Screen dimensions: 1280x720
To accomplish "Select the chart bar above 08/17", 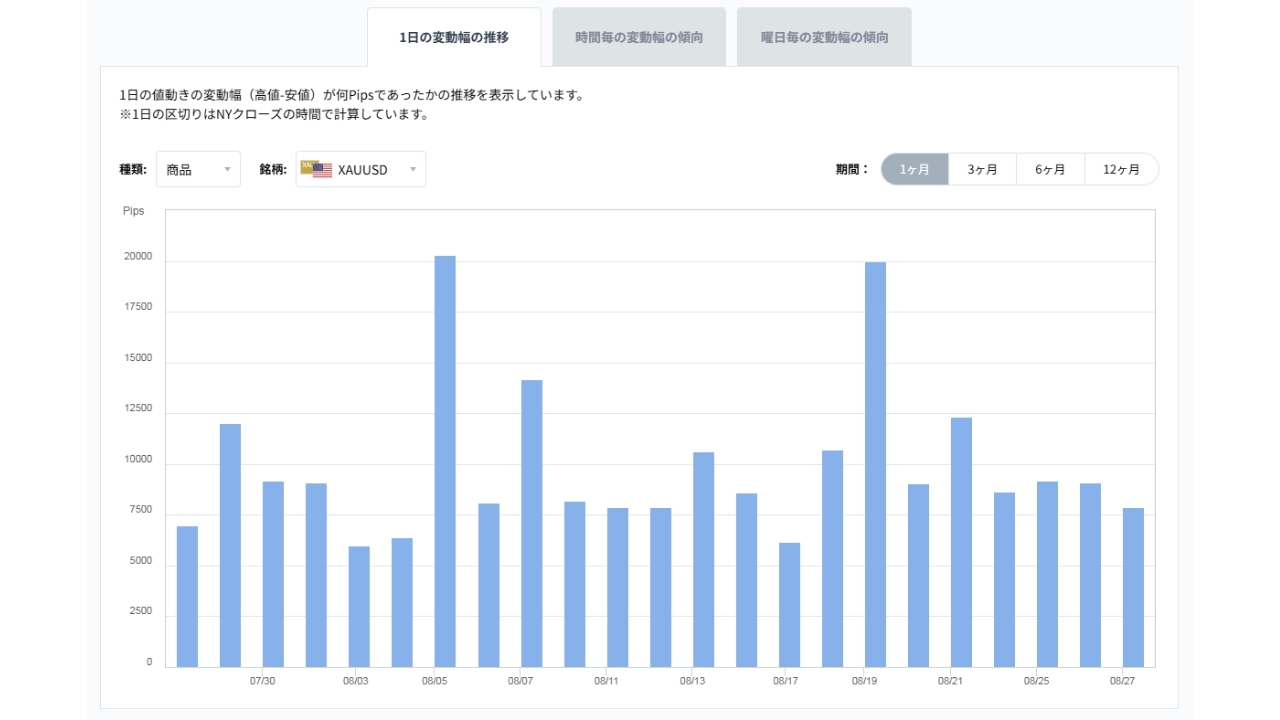I will click(x=789, y=605).
